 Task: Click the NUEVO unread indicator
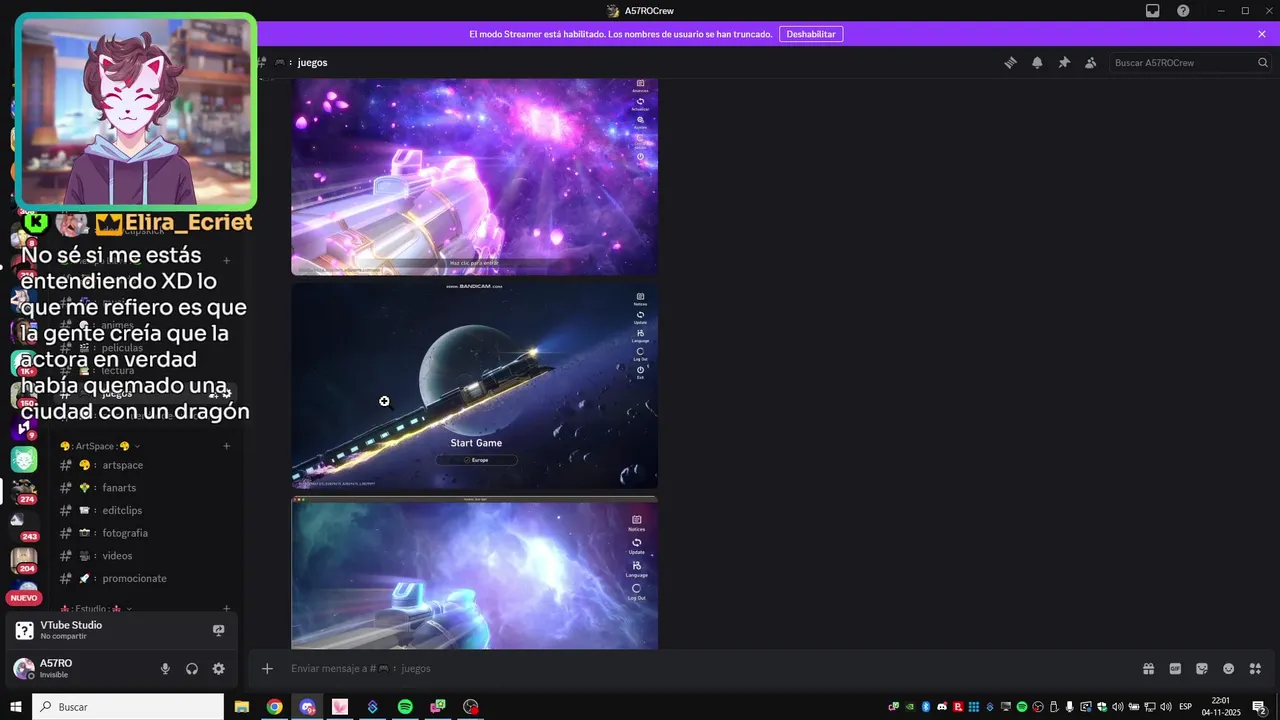[24, 598]
